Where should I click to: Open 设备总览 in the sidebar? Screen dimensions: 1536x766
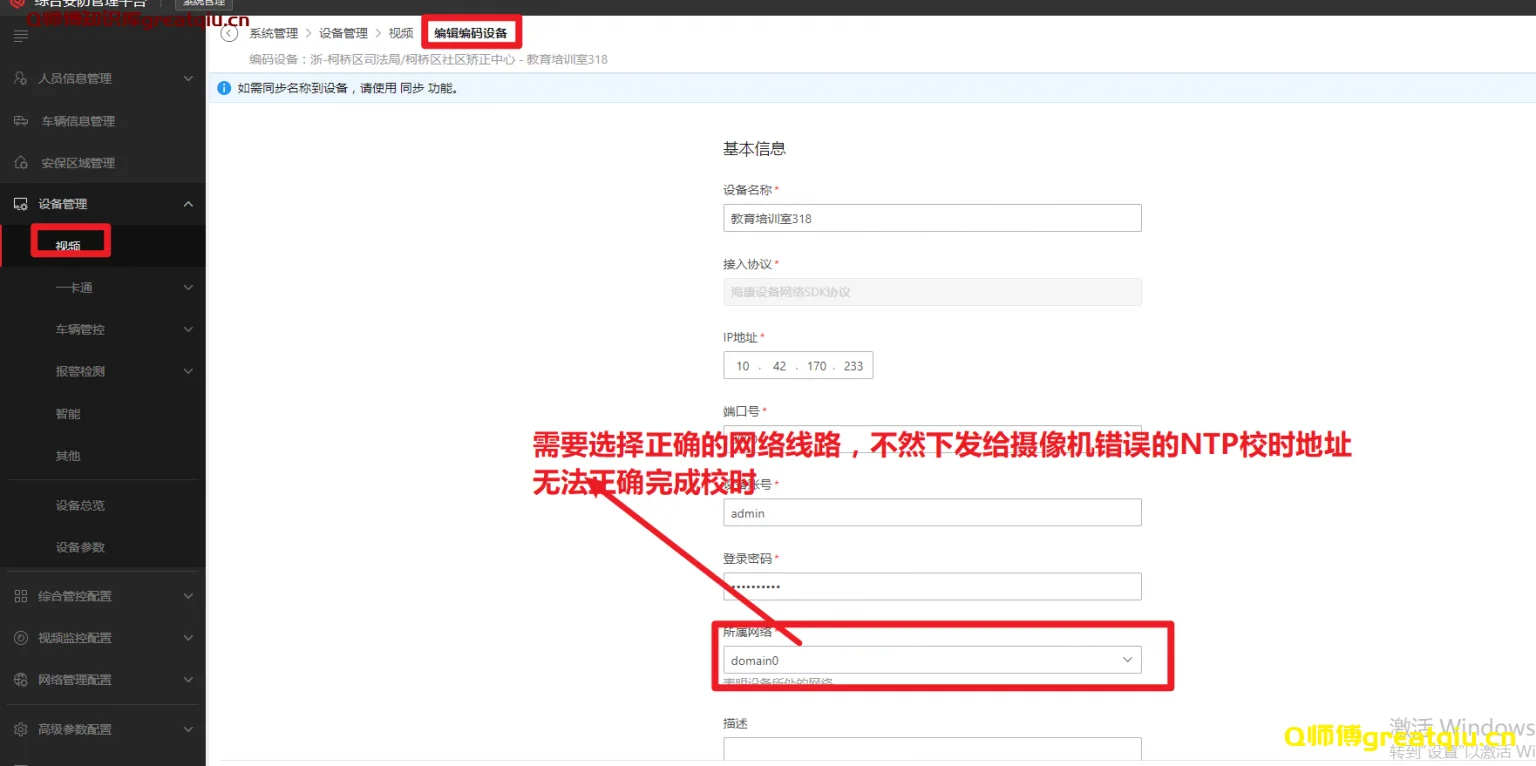coord(80,505)
